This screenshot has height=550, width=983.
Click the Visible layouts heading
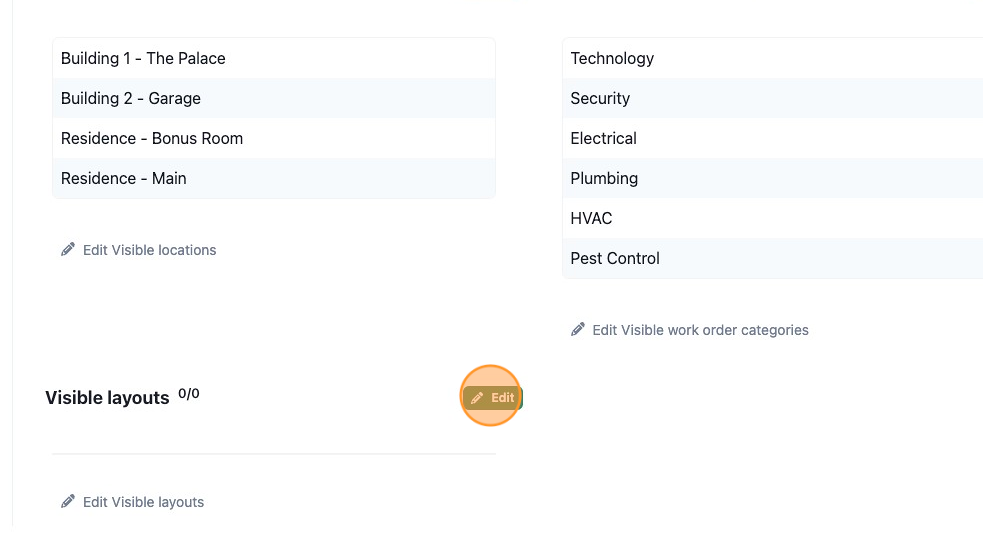point(107,398)
